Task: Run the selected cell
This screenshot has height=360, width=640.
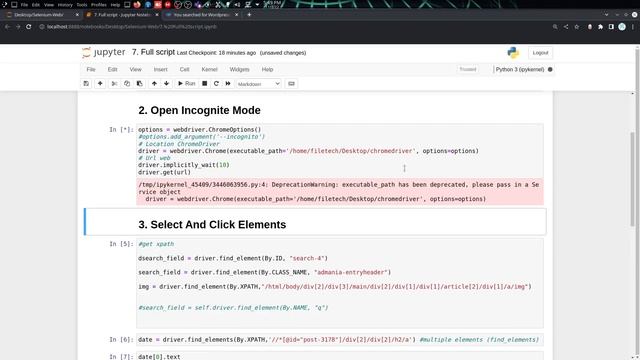Action: (x=187, y=84)
